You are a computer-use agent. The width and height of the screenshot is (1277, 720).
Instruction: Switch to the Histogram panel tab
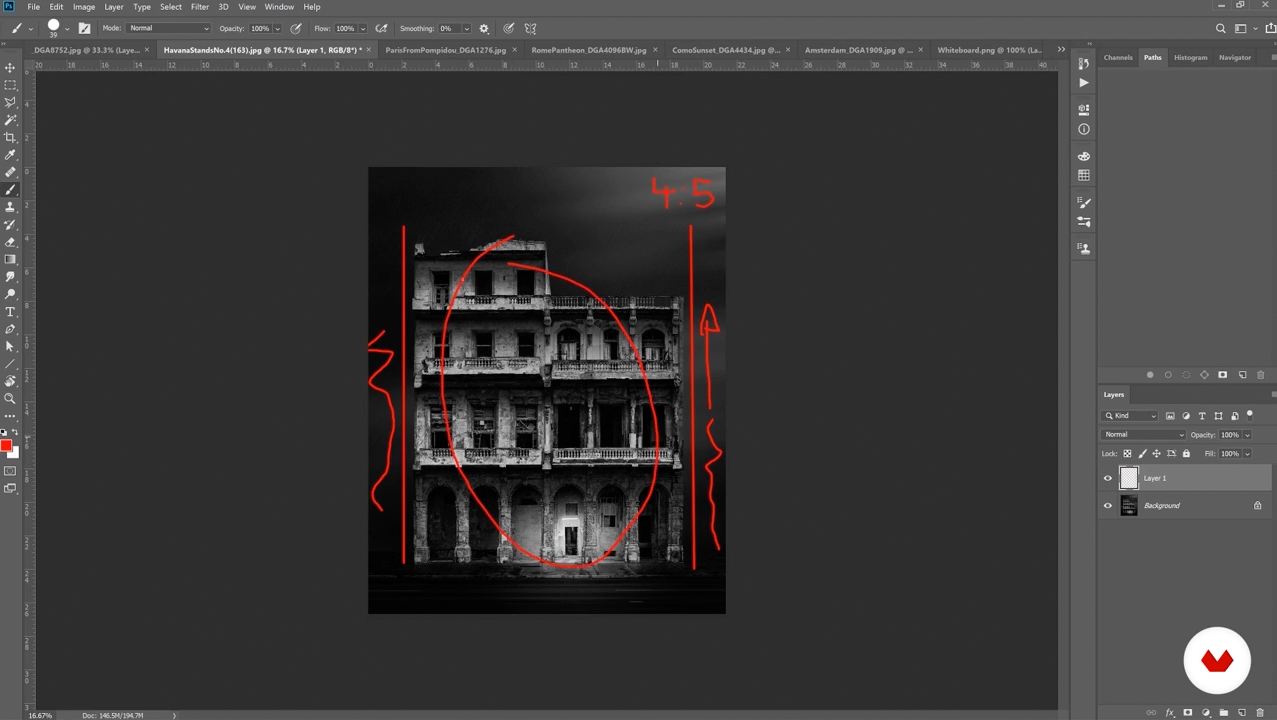coord(1190,58)
